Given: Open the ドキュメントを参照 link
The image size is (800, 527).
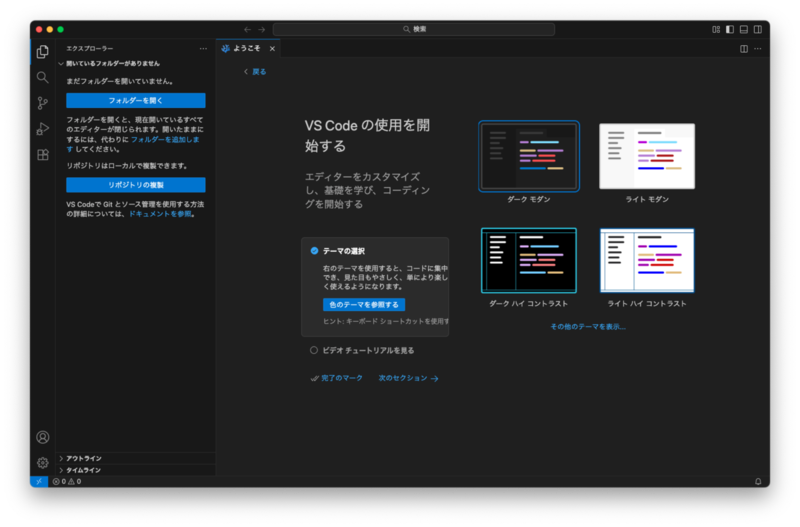Looking at the screenshot, I should [160, 214].
